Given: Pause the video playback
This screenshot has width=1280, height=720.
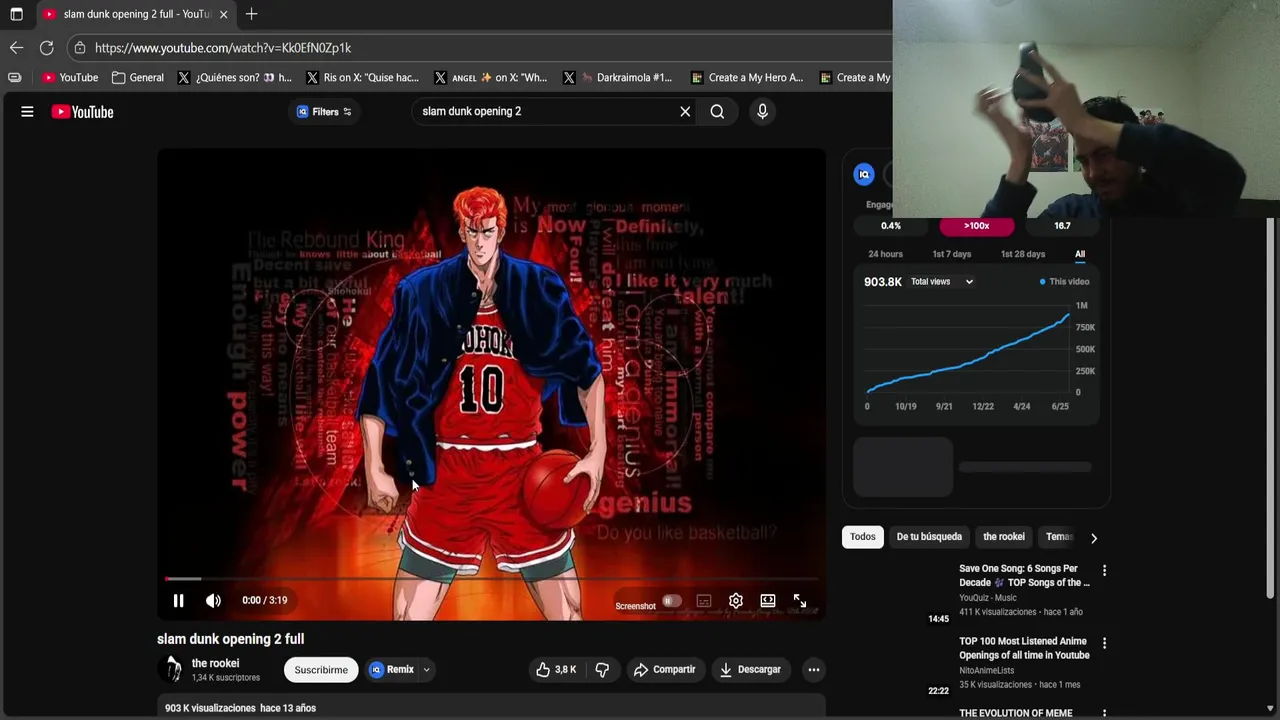Looking at the screenshot, I should 178,600.
